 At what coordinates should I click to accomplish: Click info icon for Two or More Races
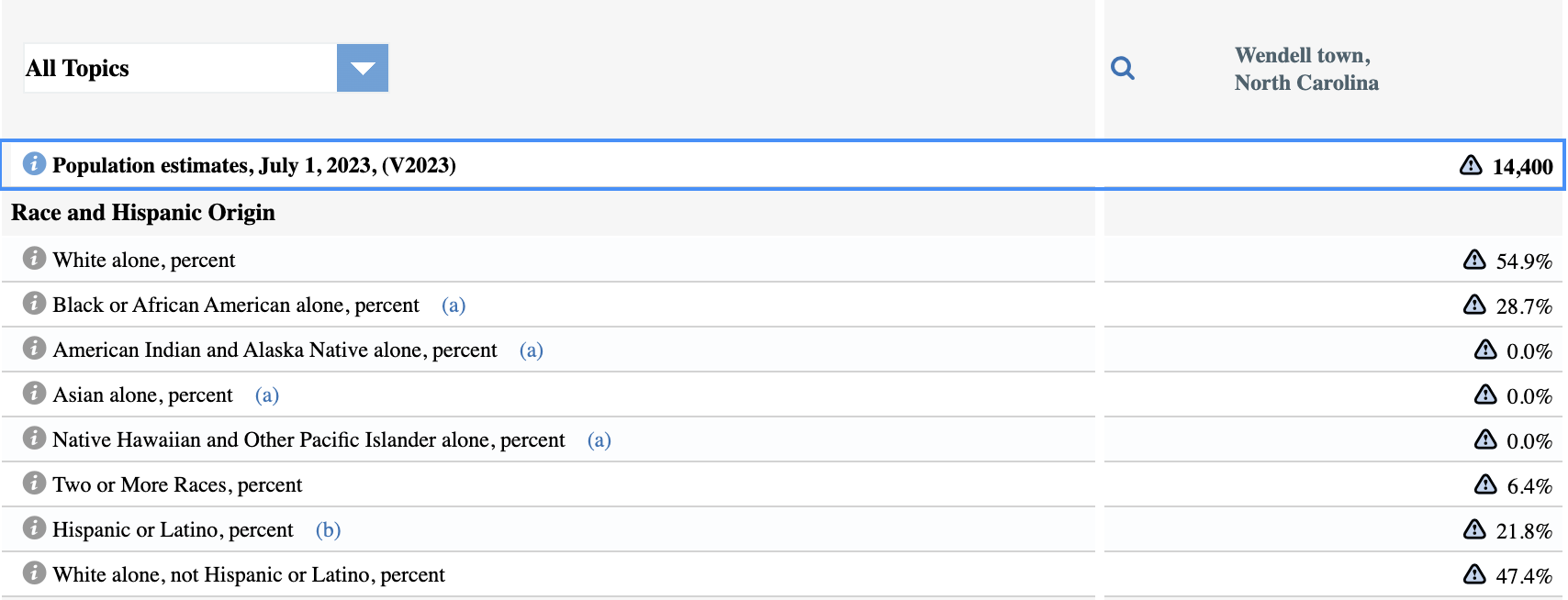tap(34, 483)
